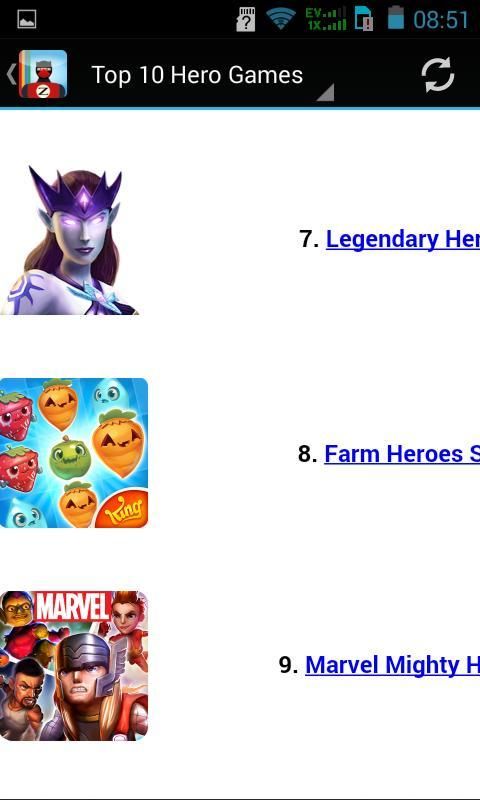Tap the number 9 ranking label

[x=289, y=665]
